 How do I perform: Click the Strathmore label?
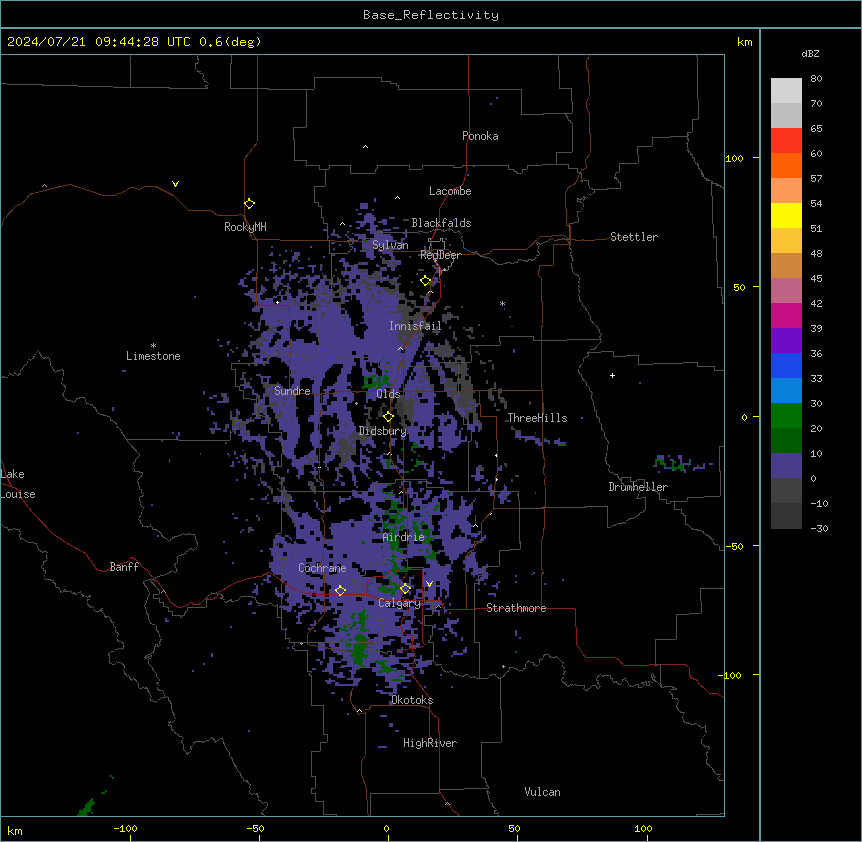coord(516,608)
